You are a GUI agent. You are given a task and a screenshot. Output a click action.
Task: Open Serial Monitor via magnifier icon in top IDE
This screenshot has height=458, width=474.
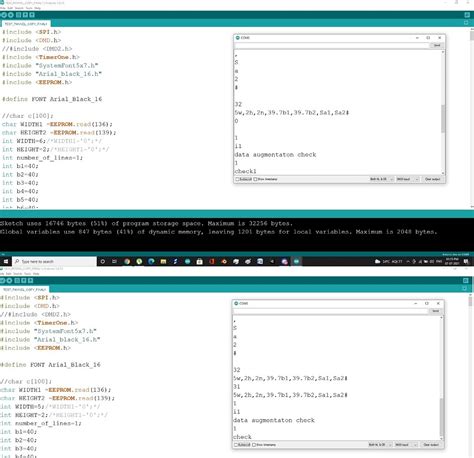(467, 15)
